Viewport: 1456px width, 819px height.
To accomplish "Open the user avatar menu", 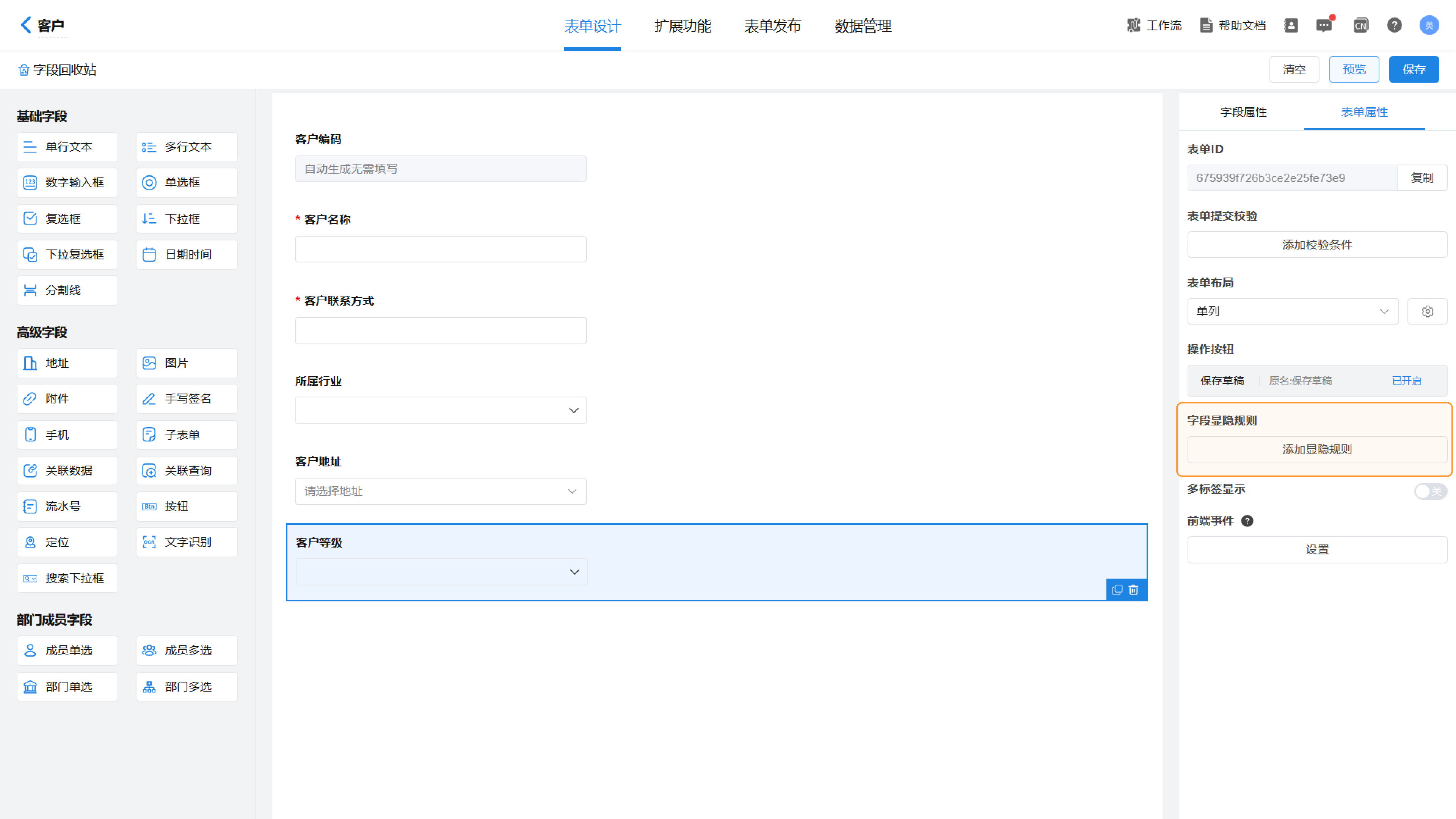I will click(1429, 25).
